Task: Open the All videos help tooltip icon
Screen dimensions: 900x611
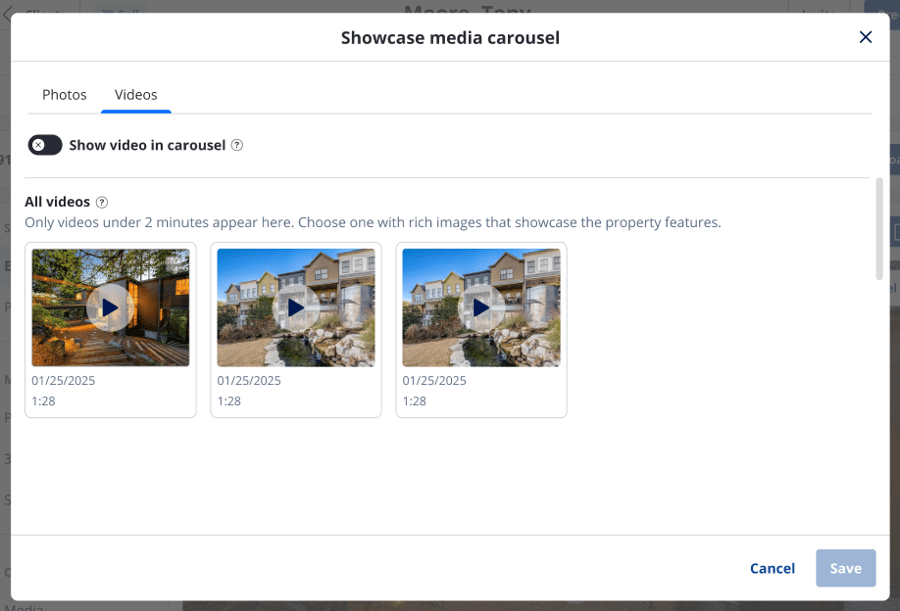Action: click(102, 202)
